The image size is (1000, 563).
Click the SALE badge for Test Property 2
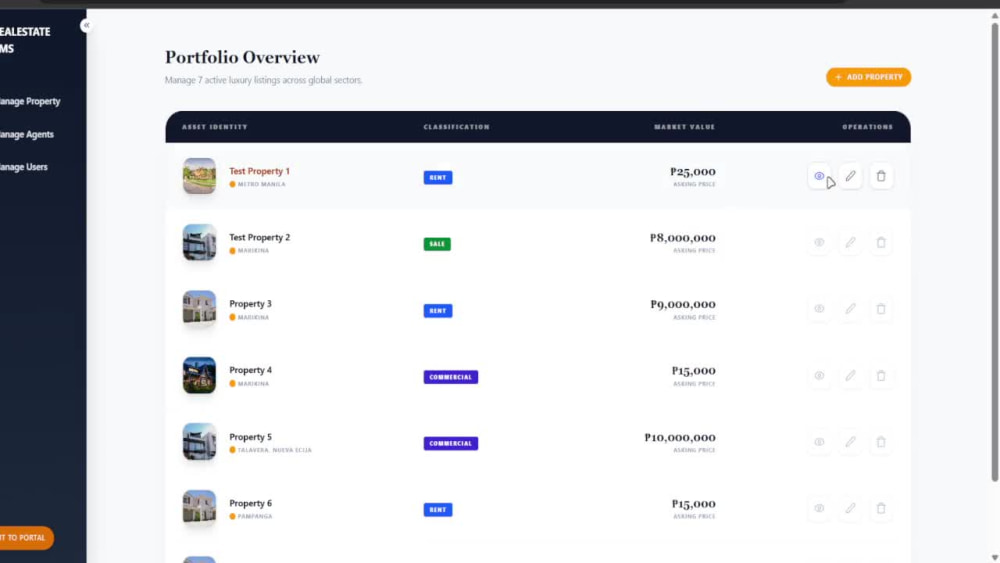click(x=437, y=244)
